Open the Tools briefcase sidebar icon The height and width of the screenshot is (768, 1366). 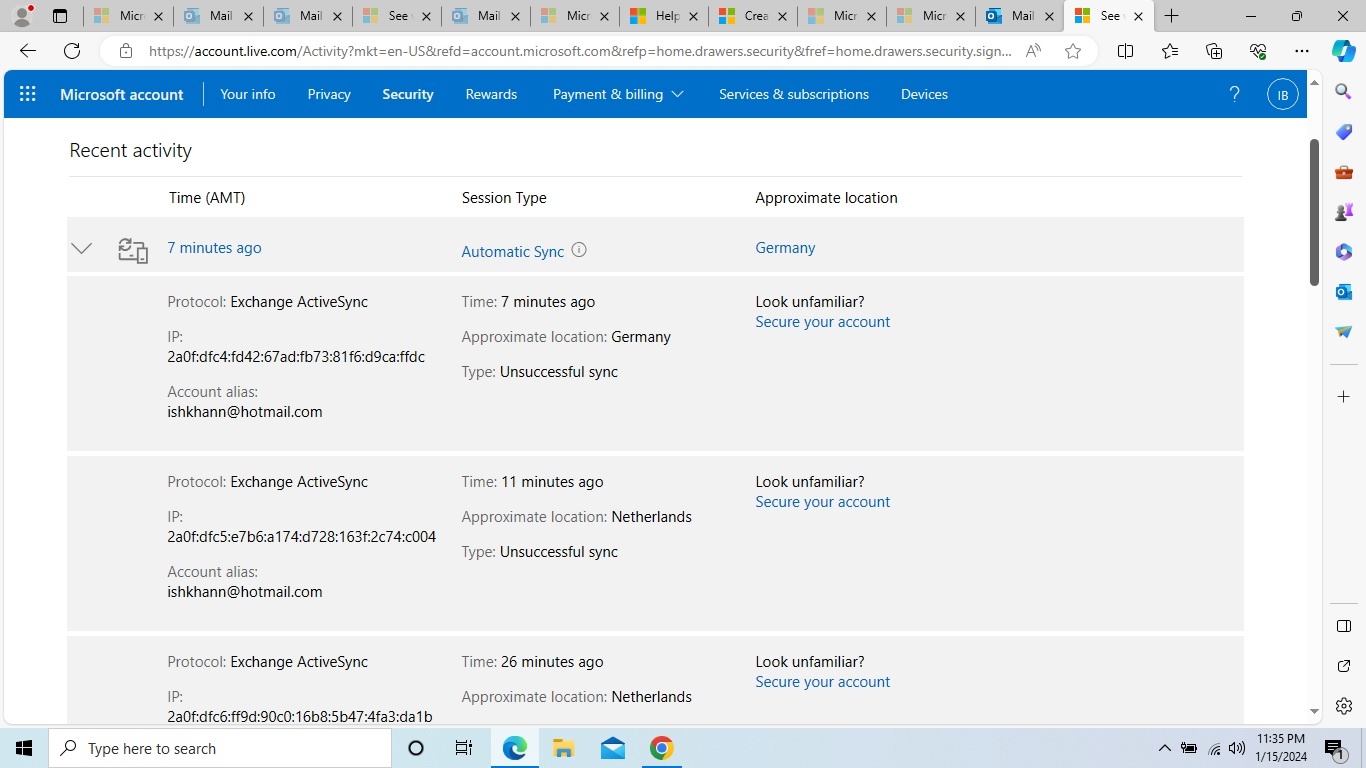[1344, 172]
